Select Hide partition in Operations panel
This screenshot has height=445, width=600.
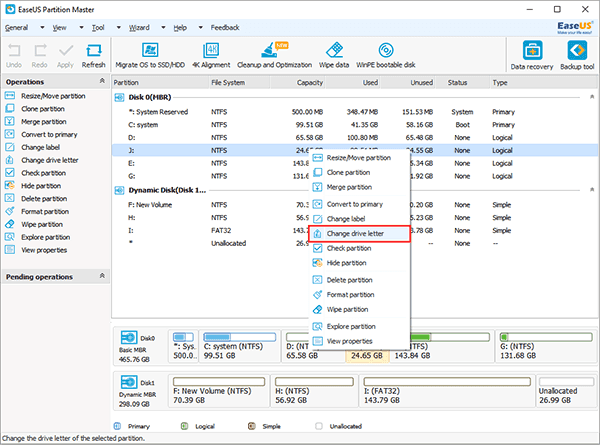click(x=33, y=186)
